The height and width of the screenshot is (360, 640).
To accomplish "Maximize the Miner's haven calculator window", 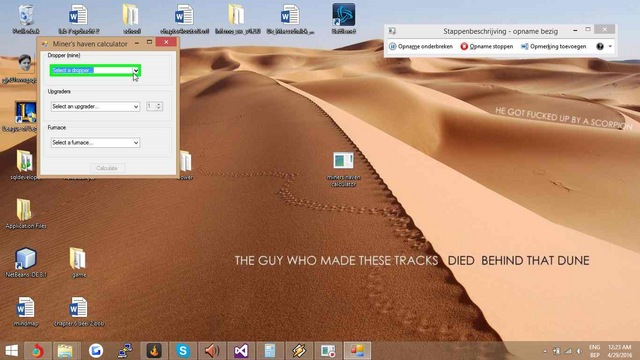I will click(149, 42).
